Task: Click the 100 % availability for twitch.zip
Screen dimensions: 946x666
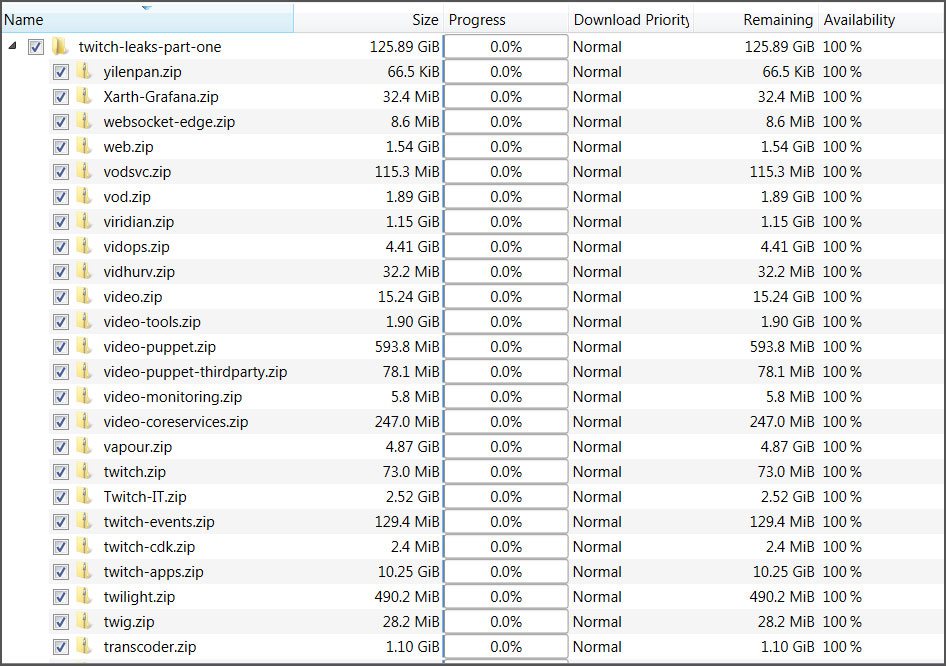Action: pyautogui.click(x=842, y=472)
